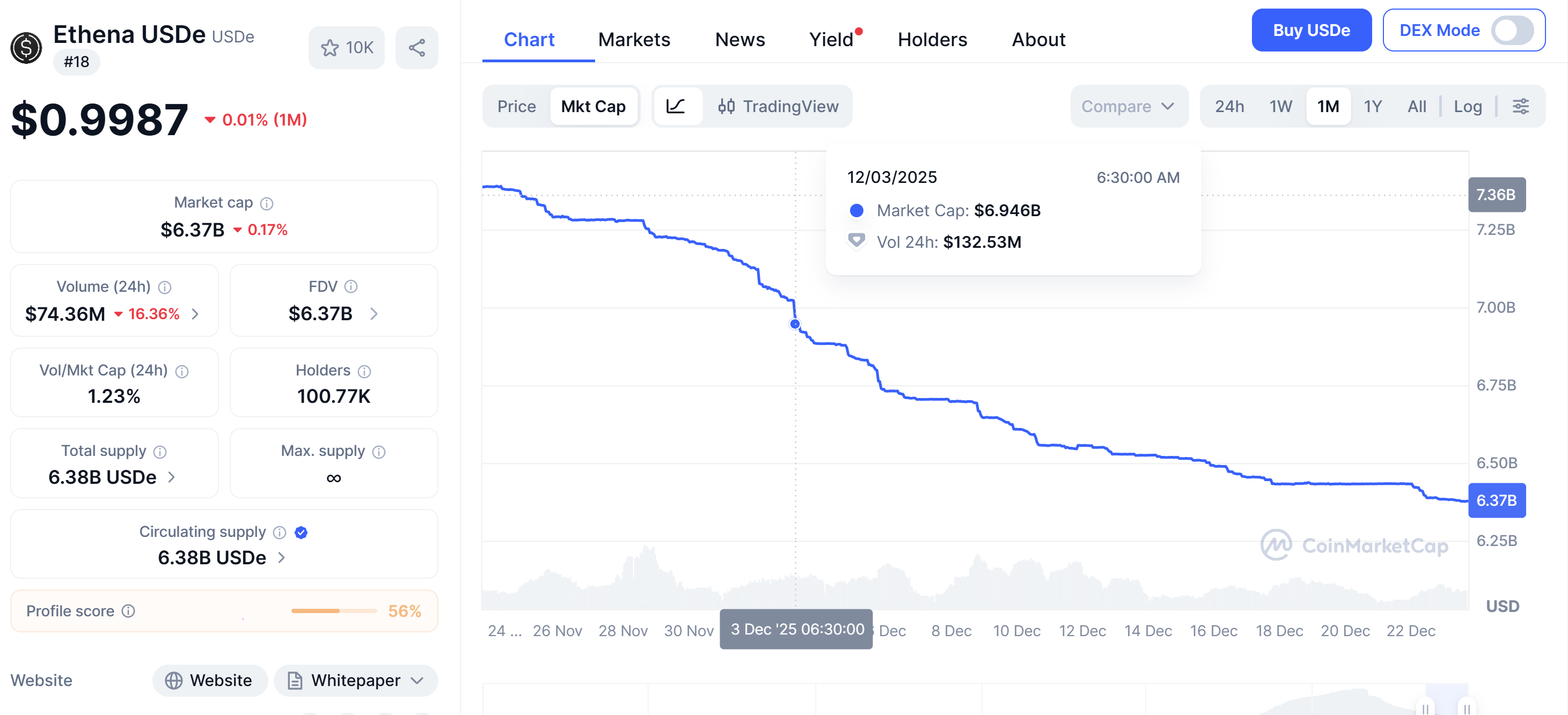Click the Market cap info icon

pyautogui.click(x=268, y=203)
